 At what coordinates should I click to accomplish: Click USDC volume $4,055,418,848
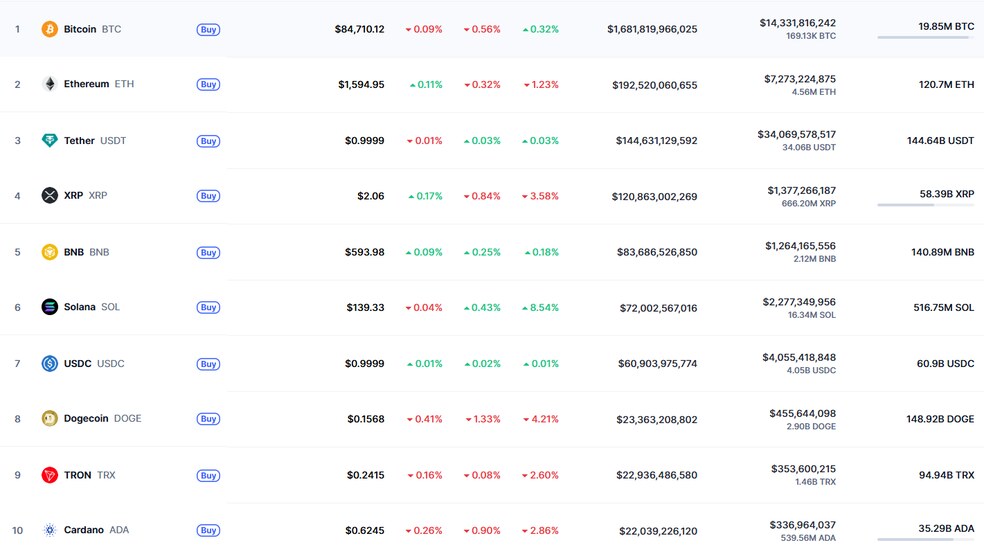pos(799,357)
